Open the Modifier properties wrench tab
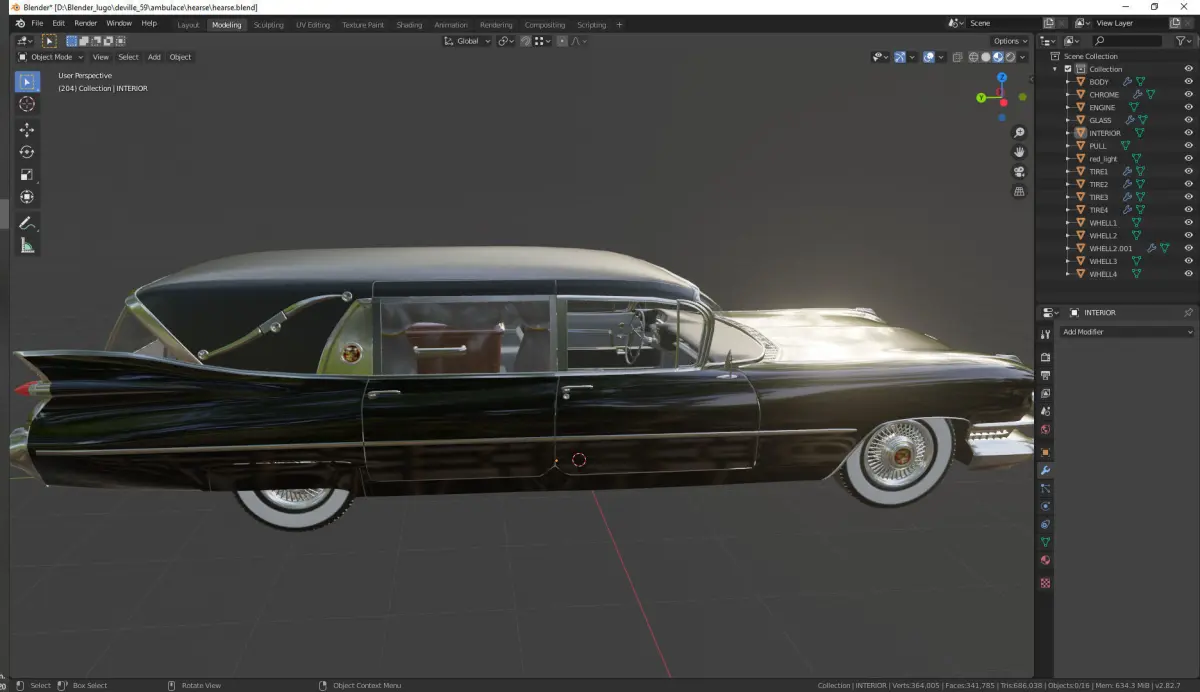 click(1045, 470)
